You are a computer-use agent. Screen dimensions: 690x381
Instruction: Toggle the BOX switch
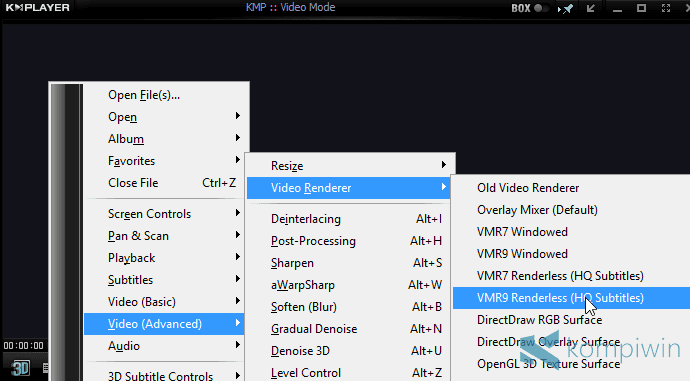pyautogui.click(x=541, y=8)
